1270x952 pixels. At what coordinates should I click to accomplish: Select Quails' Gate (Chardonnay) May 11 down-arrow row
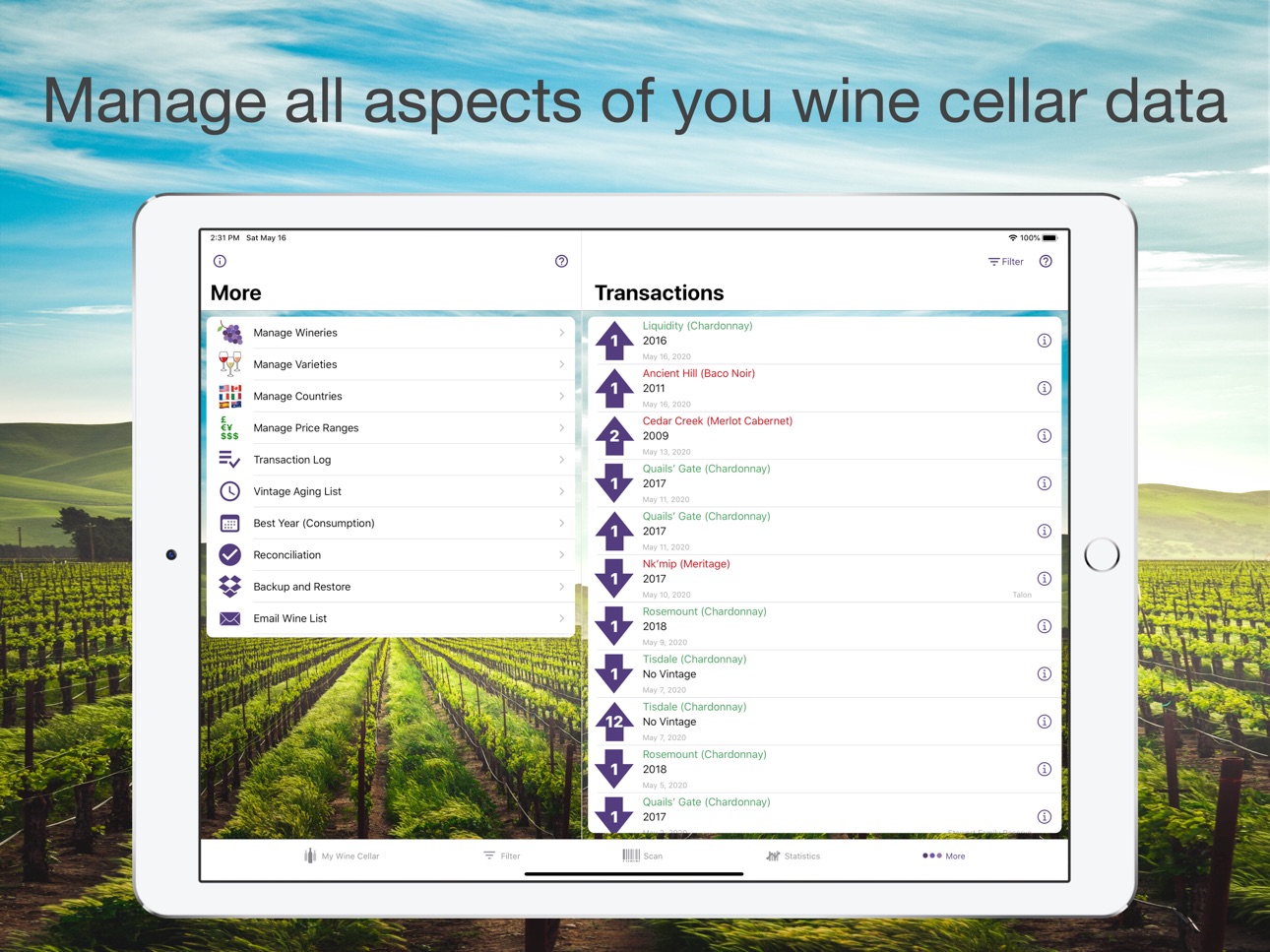tap(825, 483)
